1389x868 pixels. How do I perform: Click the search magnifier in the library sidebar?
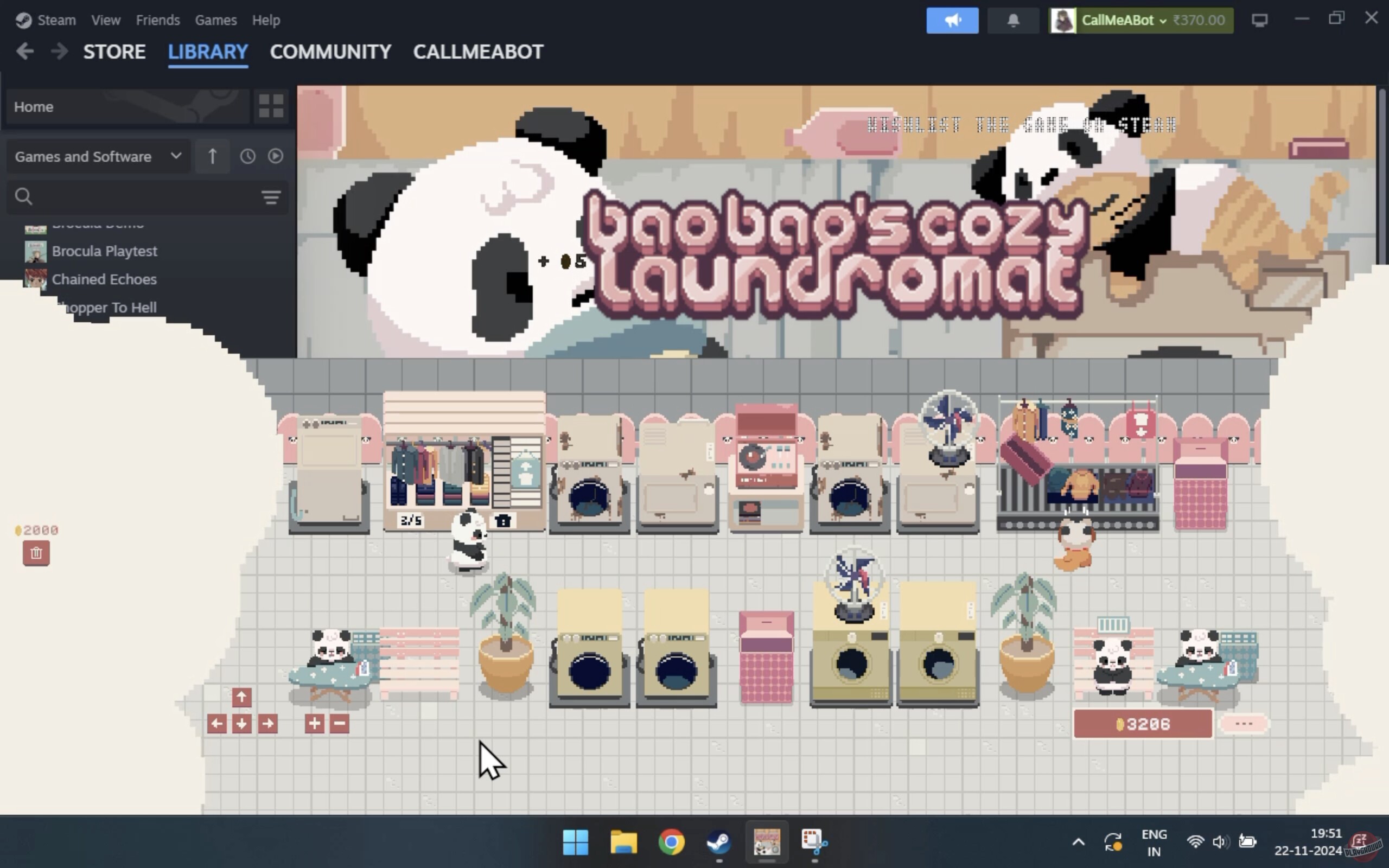[x=23, y=196]
